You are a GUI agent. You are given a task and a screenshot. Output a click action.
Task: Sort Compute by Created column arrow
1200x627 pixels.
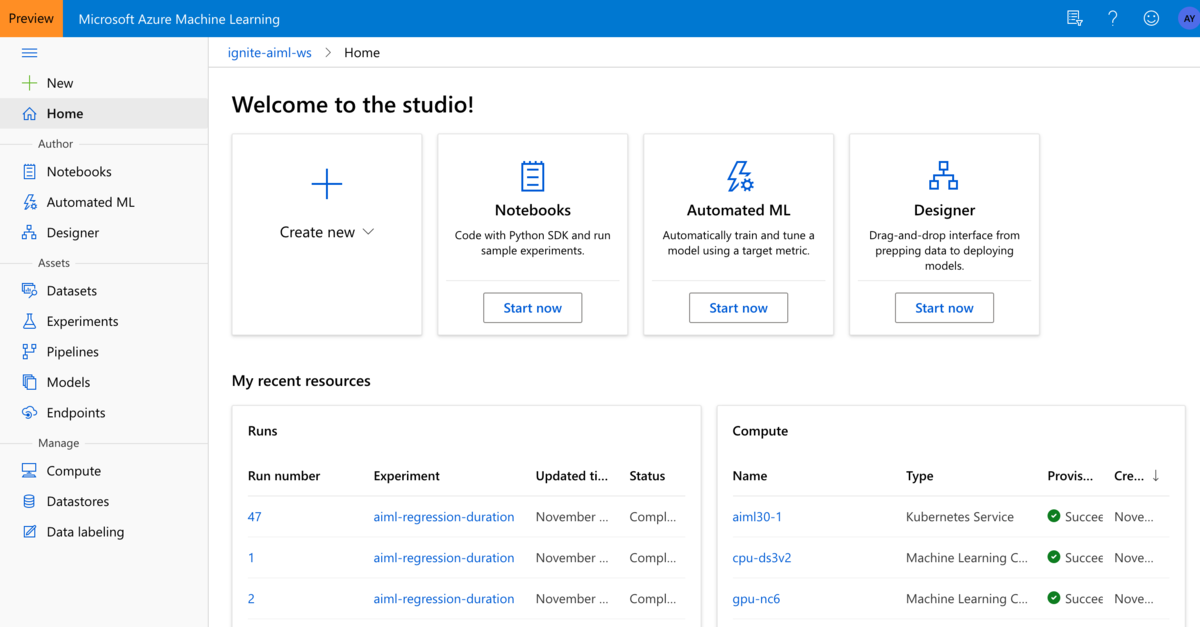(x=1156, y=476)
